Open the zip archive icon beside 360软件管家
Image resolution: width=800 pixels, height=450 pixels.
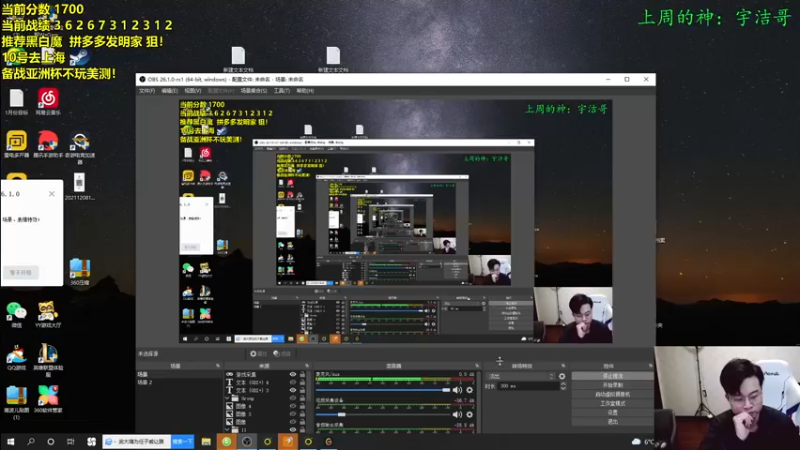click(x=16, y=402)
